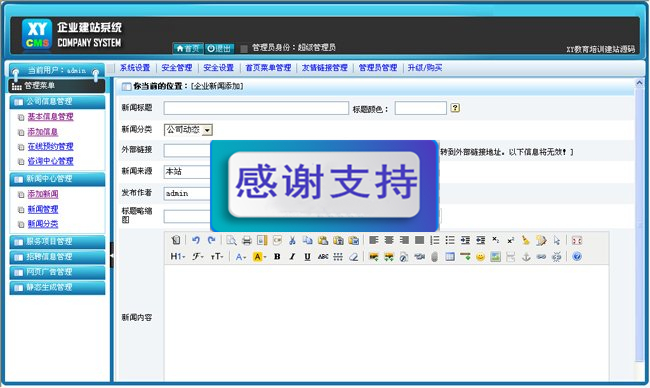Open the font size dropdown
Viewport: 650px width, 388px height.
(217, 257)
